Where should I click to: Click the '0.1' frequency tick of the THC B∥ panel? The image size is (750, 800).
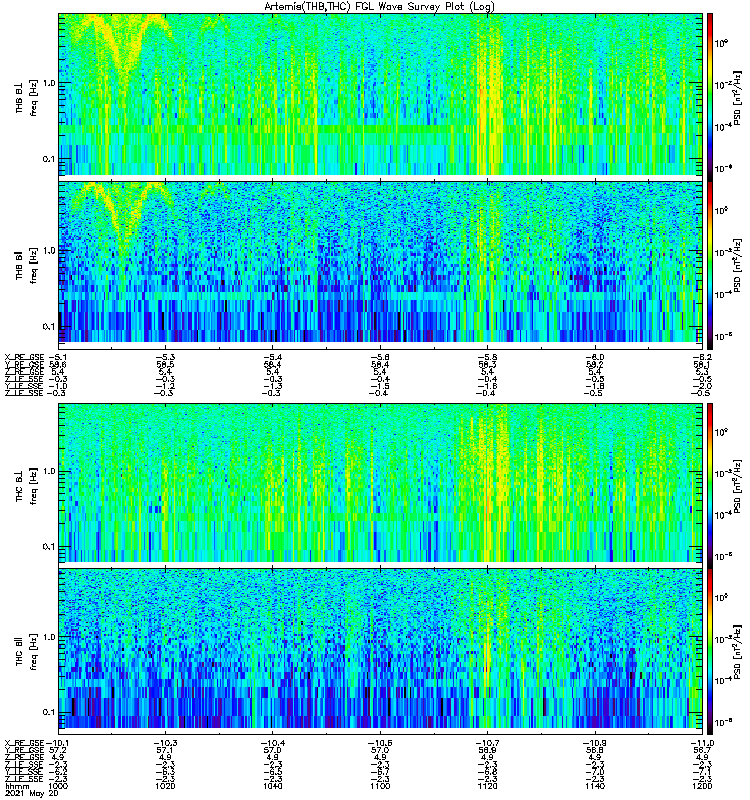click(x=49, y=712)
